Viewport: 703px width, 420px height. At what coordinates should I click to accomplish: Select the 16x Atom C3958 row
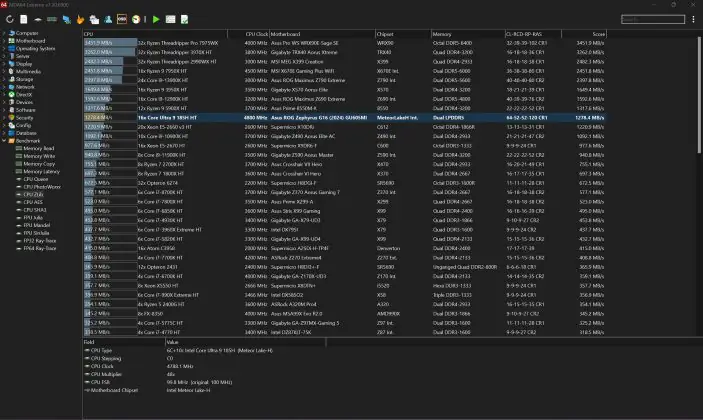[x=344, y=248]
